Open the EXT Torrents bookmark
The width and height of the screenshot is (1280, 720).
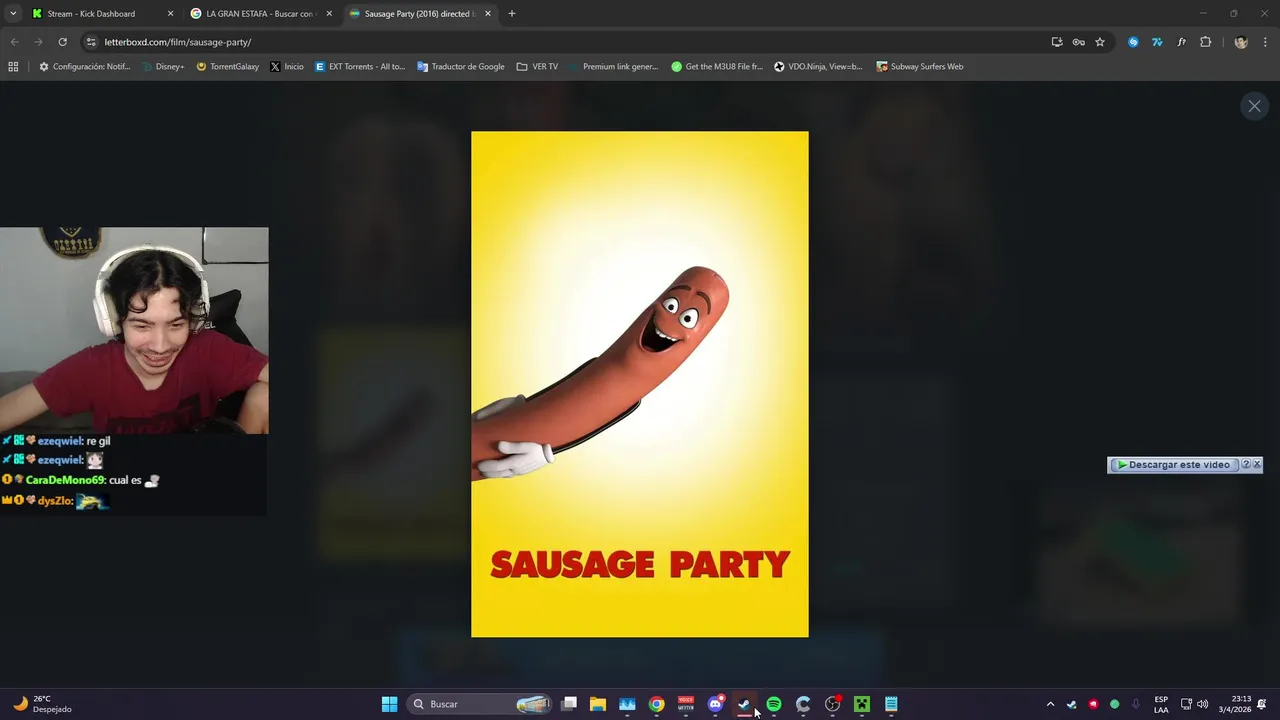click(360, 67)
